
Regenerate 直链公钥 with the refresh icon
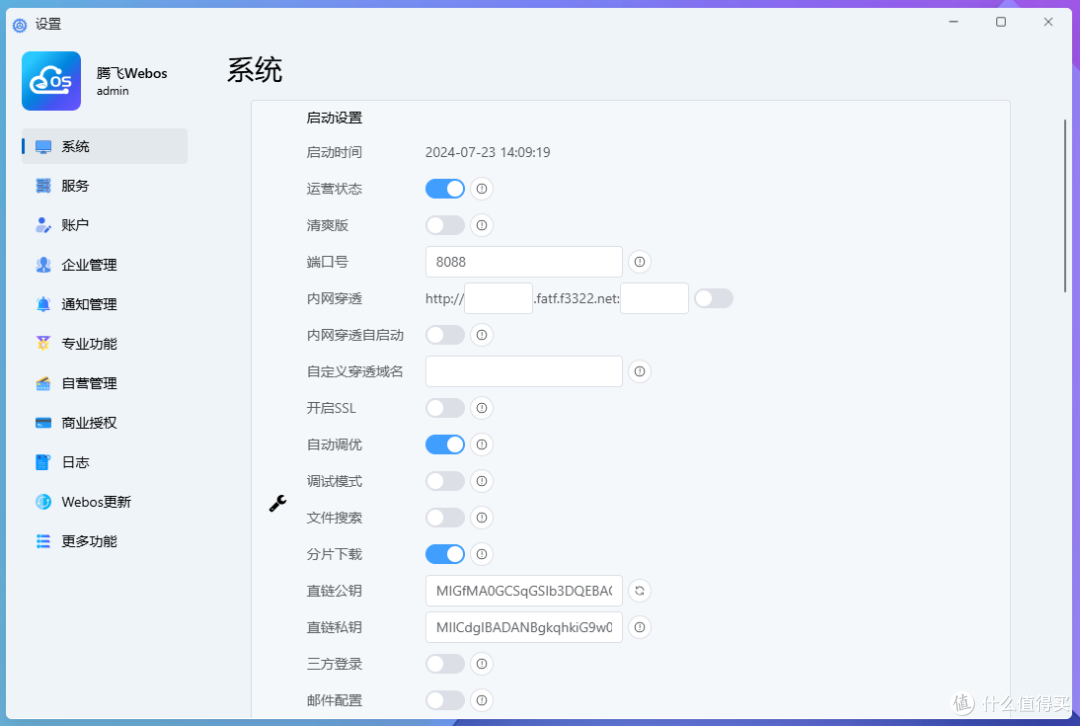coord(639,590)
